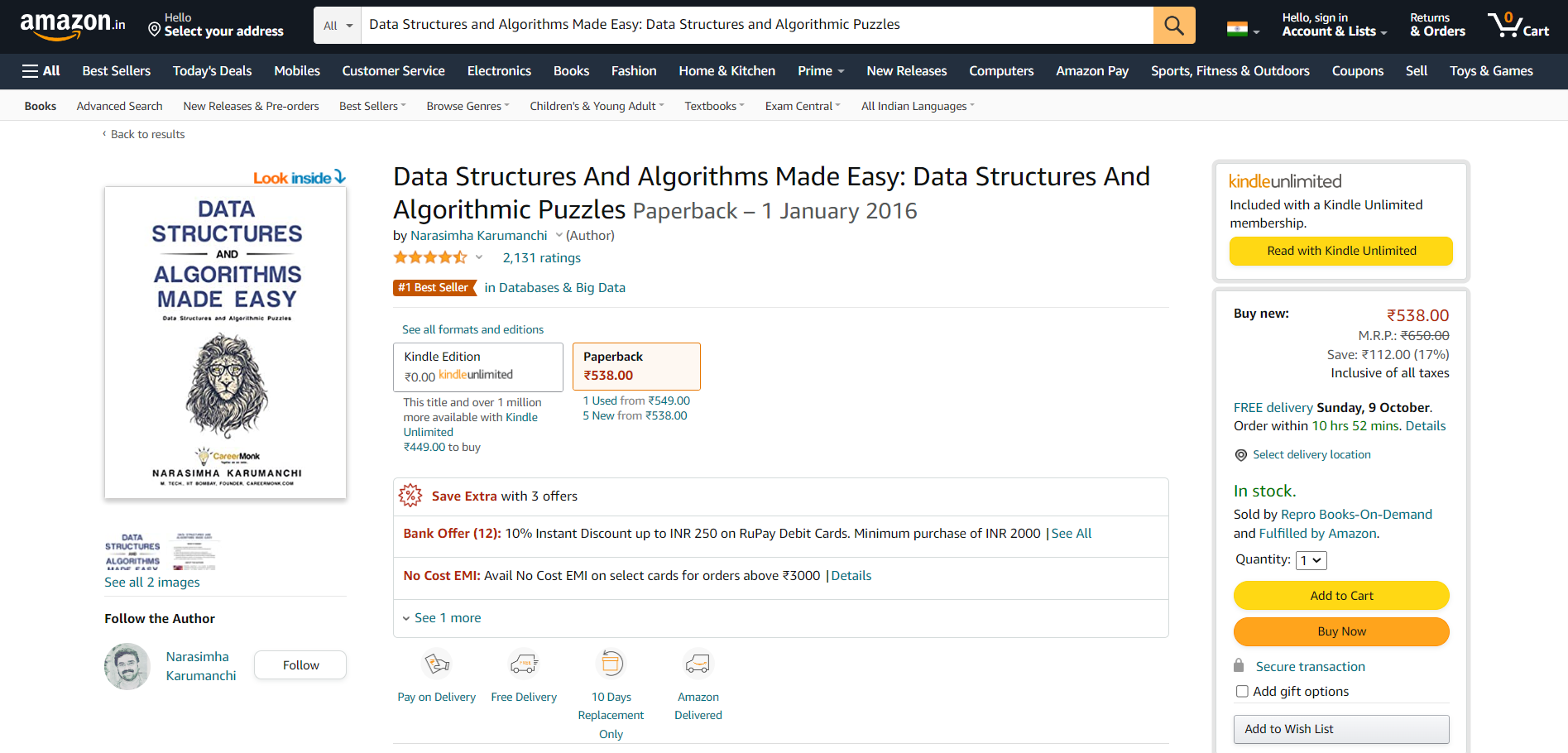Click See all 2 images link
Screen dimensions: 1568x753
pos(152,582)
